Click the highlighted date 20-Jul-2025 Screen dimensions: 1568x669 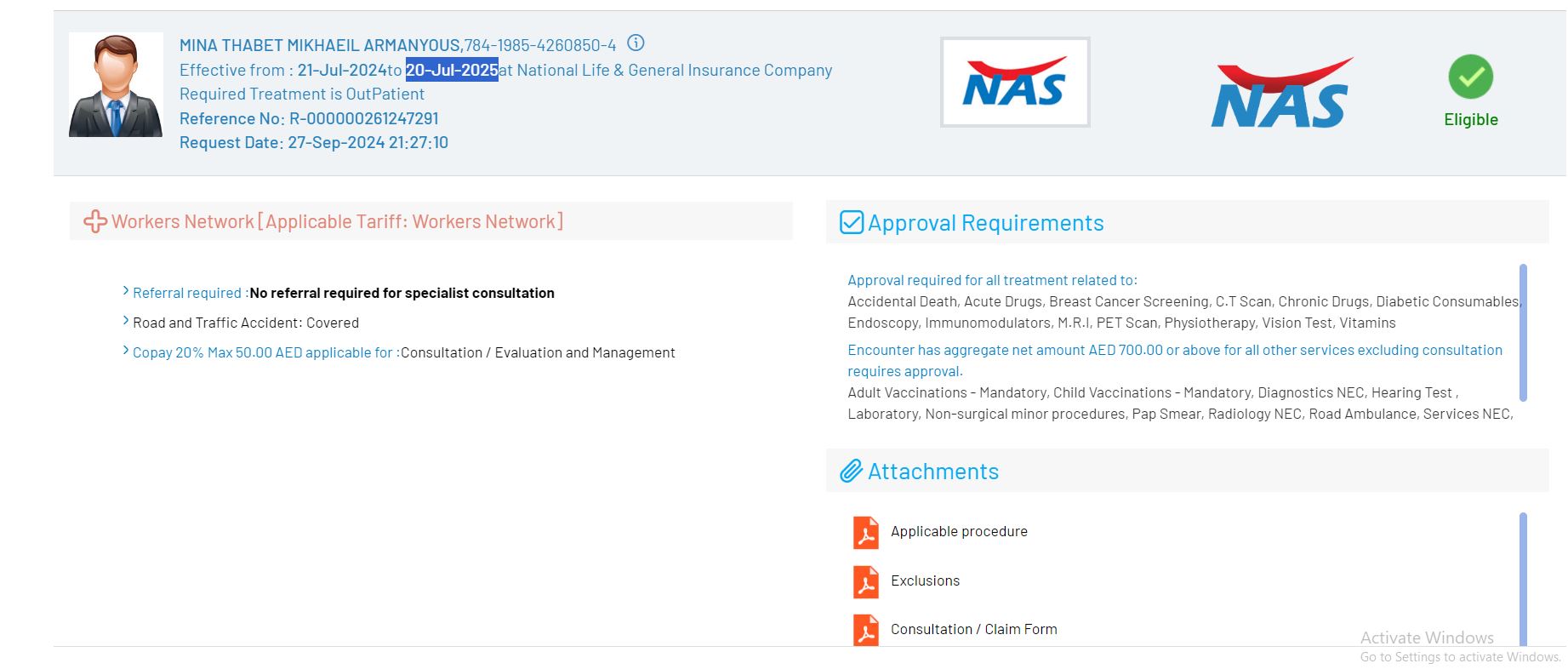[x=452, y=70]
